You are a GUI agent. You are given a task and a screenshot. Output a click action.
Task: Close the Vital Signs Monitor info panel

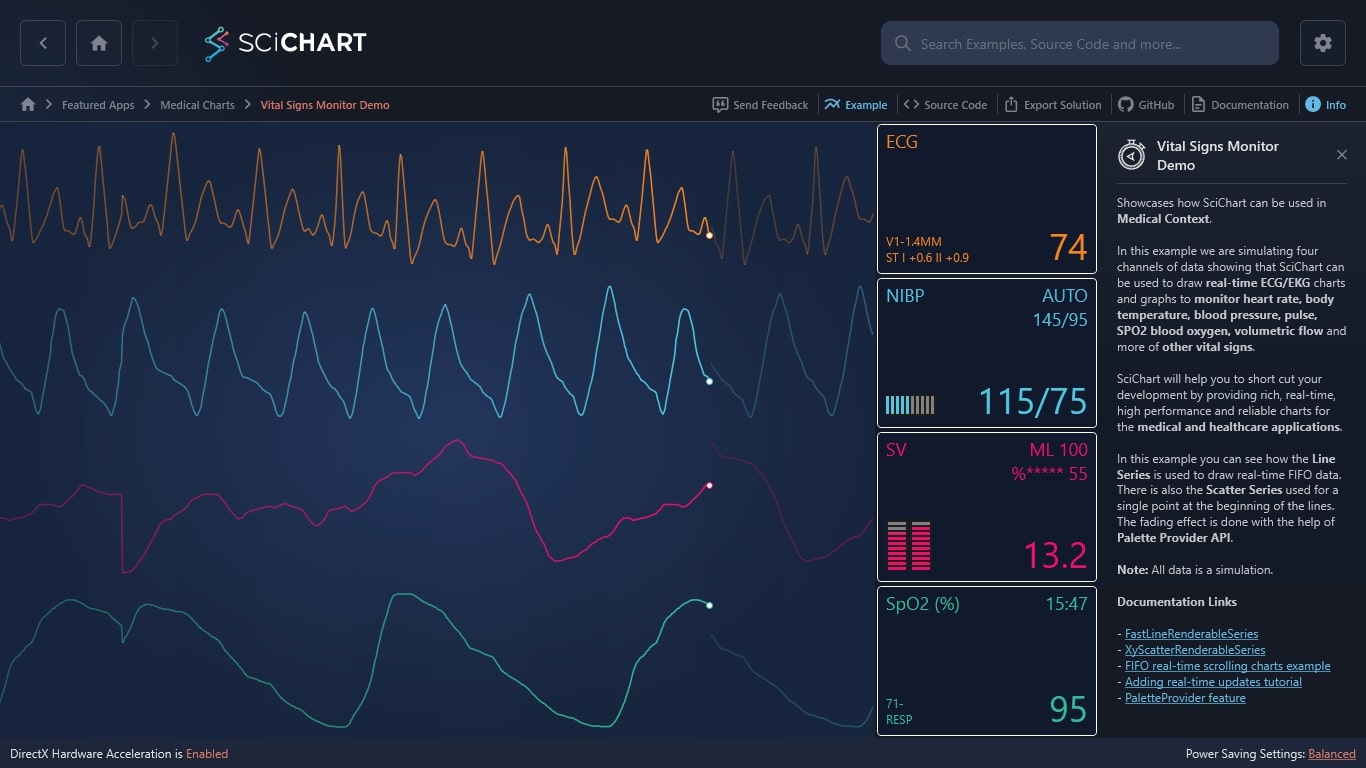1342,155
